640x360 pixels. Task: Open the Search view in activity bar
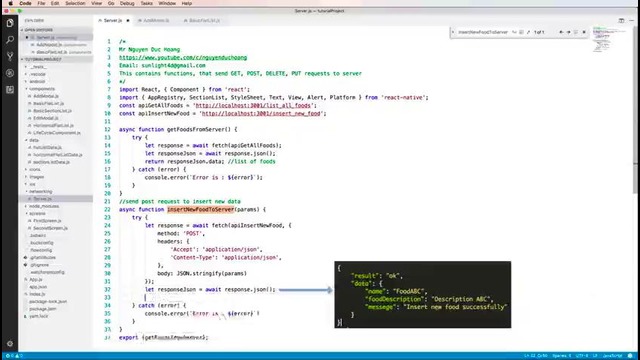pyautogui.click(x=10, y=40)
